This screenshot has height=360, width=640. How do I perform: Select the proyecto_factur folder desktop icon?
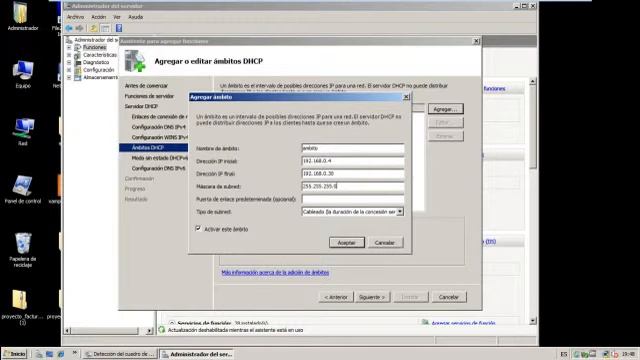pos(22,307)
